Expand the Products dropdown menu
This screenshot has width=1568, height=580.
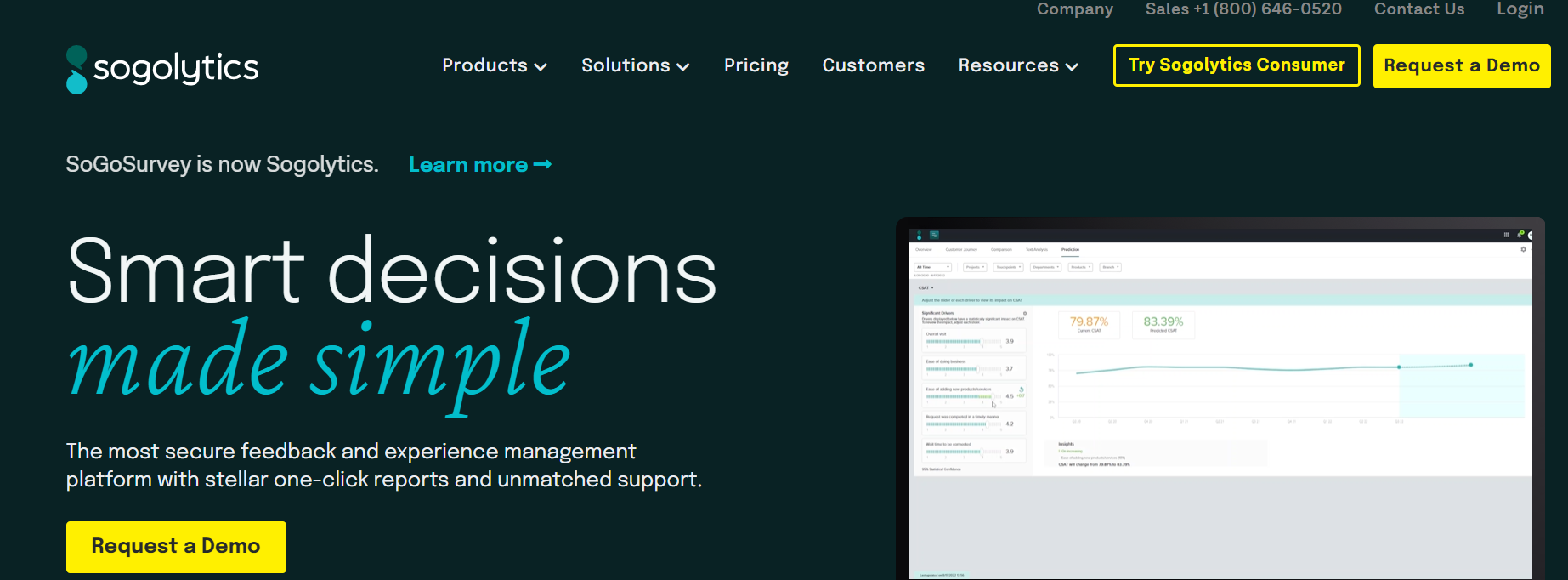494,65
